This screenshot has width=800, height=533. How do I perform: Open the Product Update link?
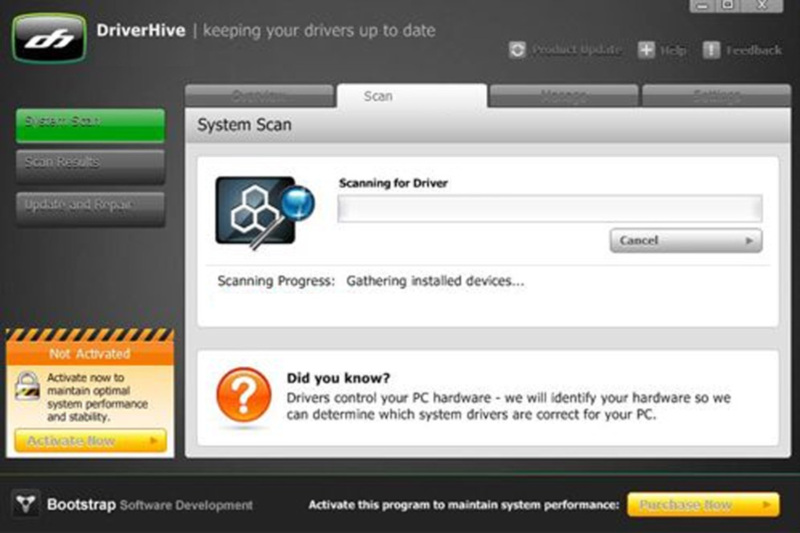point(577,50)
